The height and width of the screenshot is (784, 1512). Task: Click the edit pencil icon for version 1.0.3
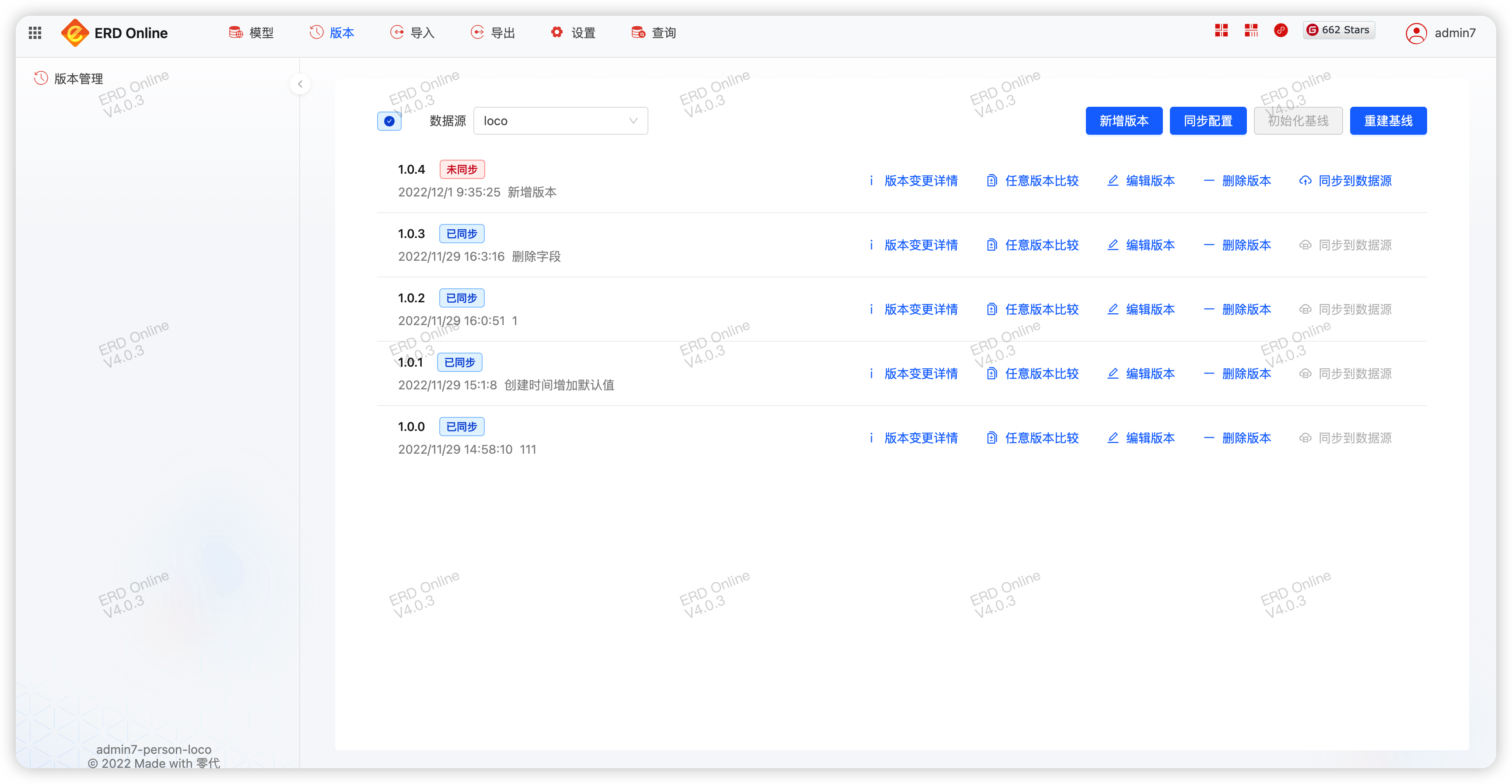(x=1112, y=245)
